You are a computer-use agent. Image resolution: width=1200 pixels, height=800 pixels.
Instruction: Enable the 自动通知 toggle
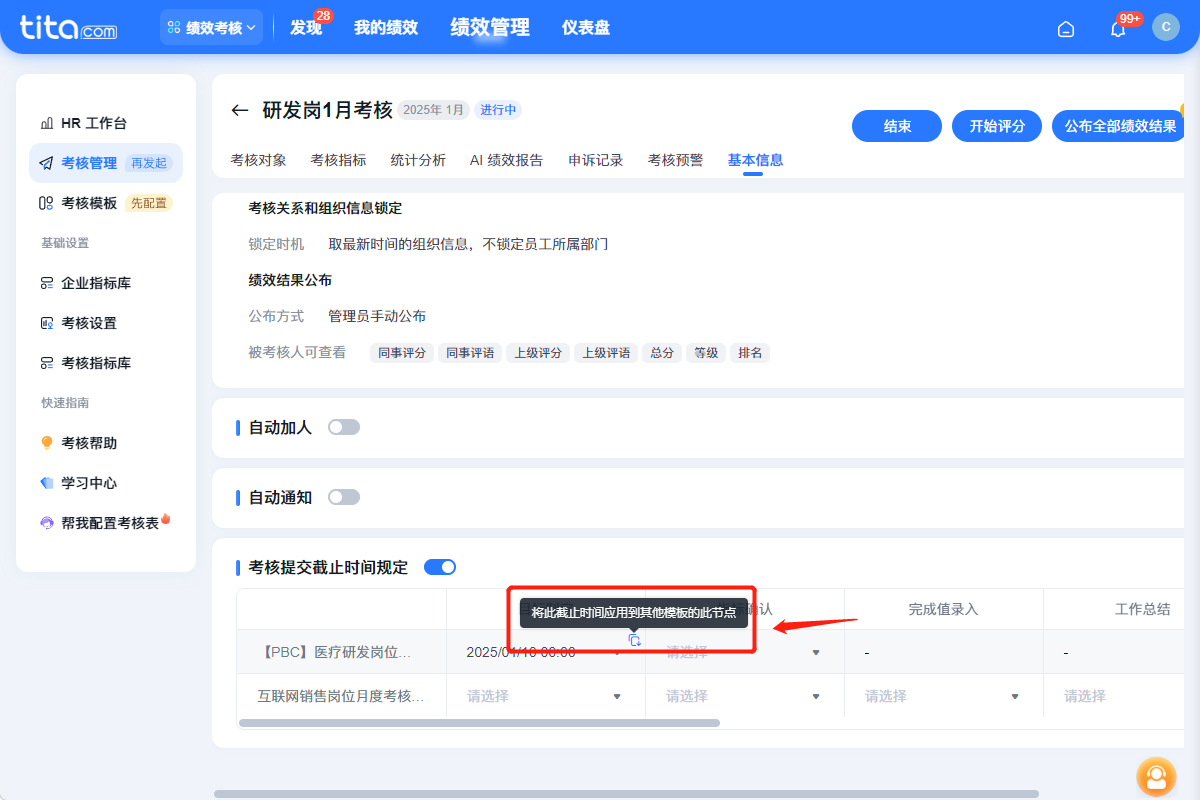344,496
